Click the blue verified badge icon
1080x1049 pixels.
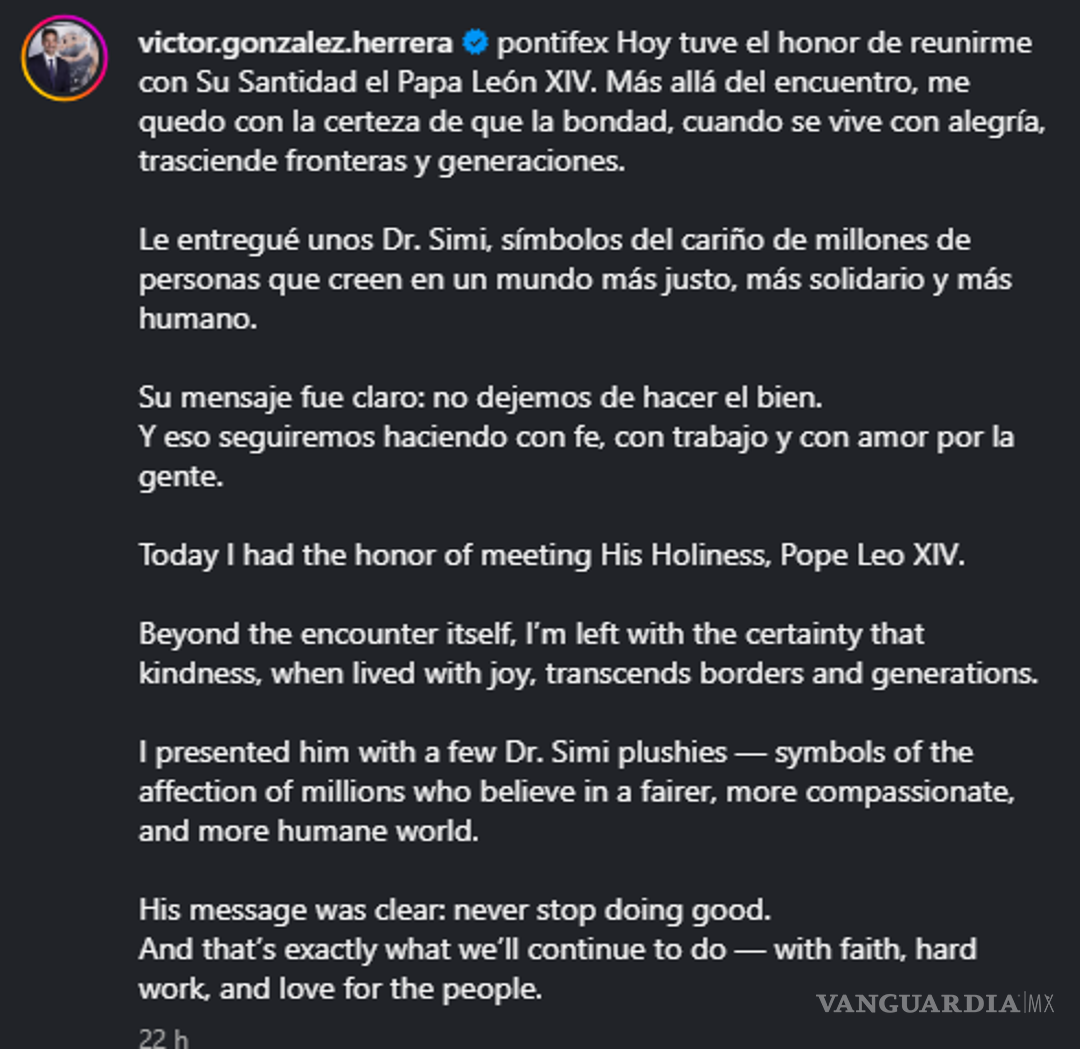[x=476, y=44]
